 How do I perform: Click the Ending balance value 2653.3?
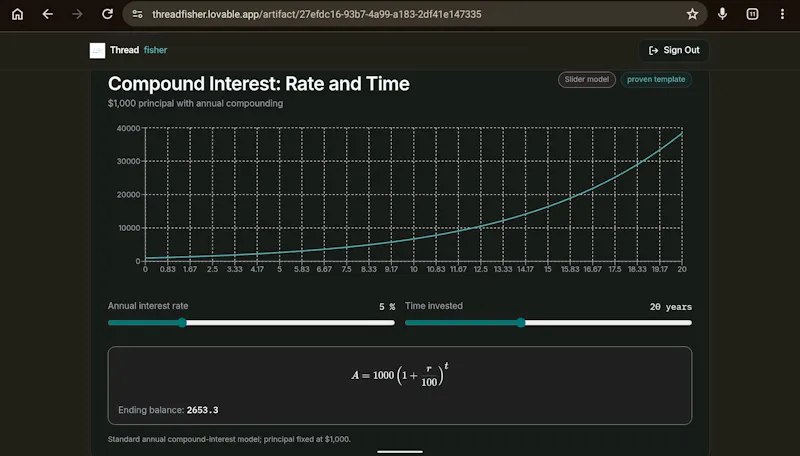pyautogui.click(x=203, y=410)
